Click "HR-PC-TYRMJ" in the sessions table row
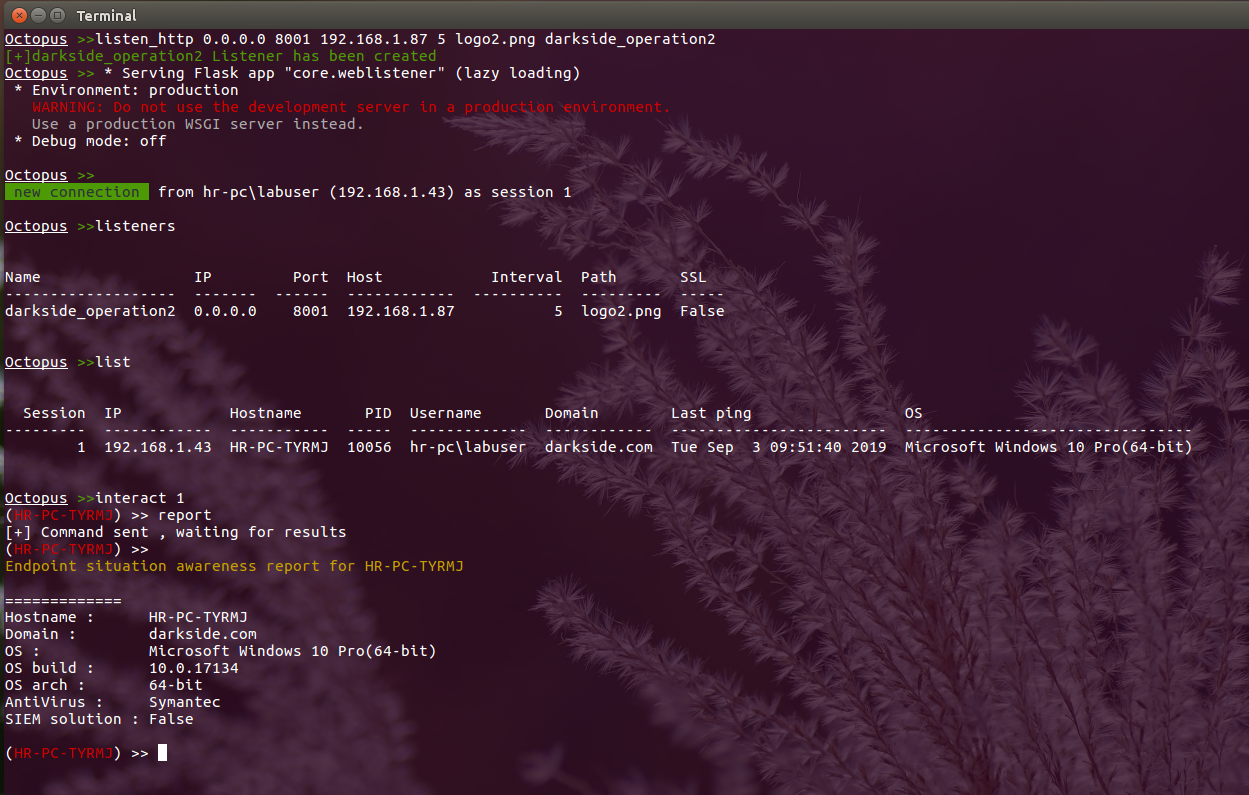Image resolution: width=1249 pixels, height=795 pixels. coord(279,447)
